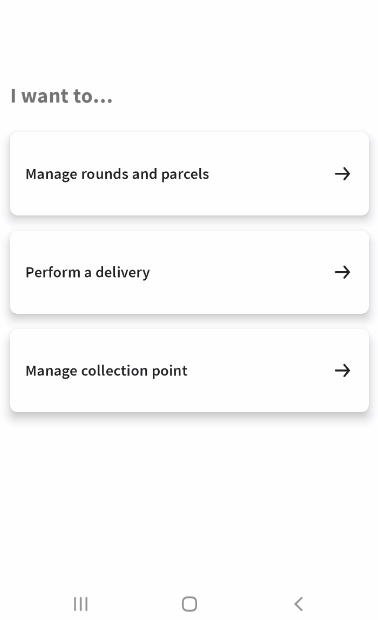The width and height of the screenshot is (378, 620).
Task: Click the arrow beside Manage rounds and parcels
Action: point(342,174)
